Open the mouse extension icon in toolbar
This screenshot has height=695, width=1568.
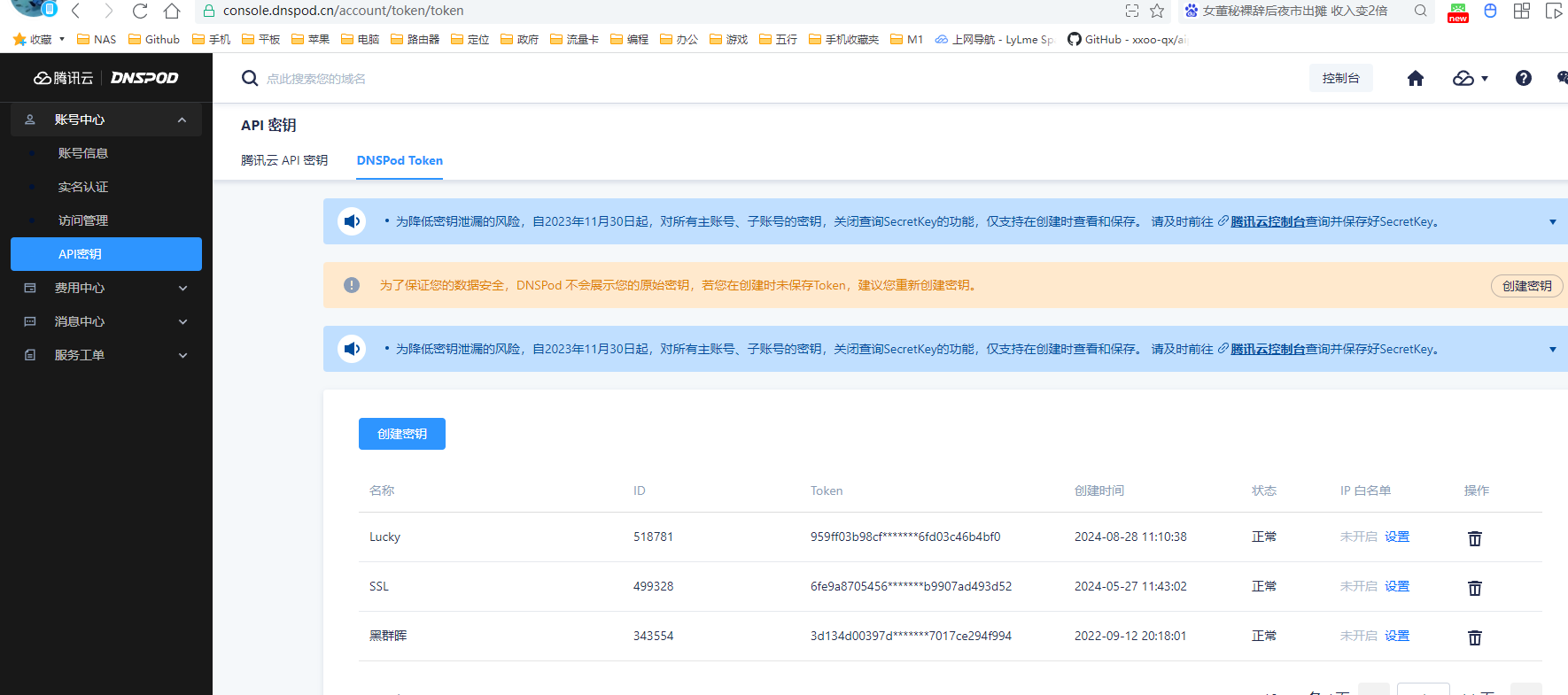(1490, 11)
